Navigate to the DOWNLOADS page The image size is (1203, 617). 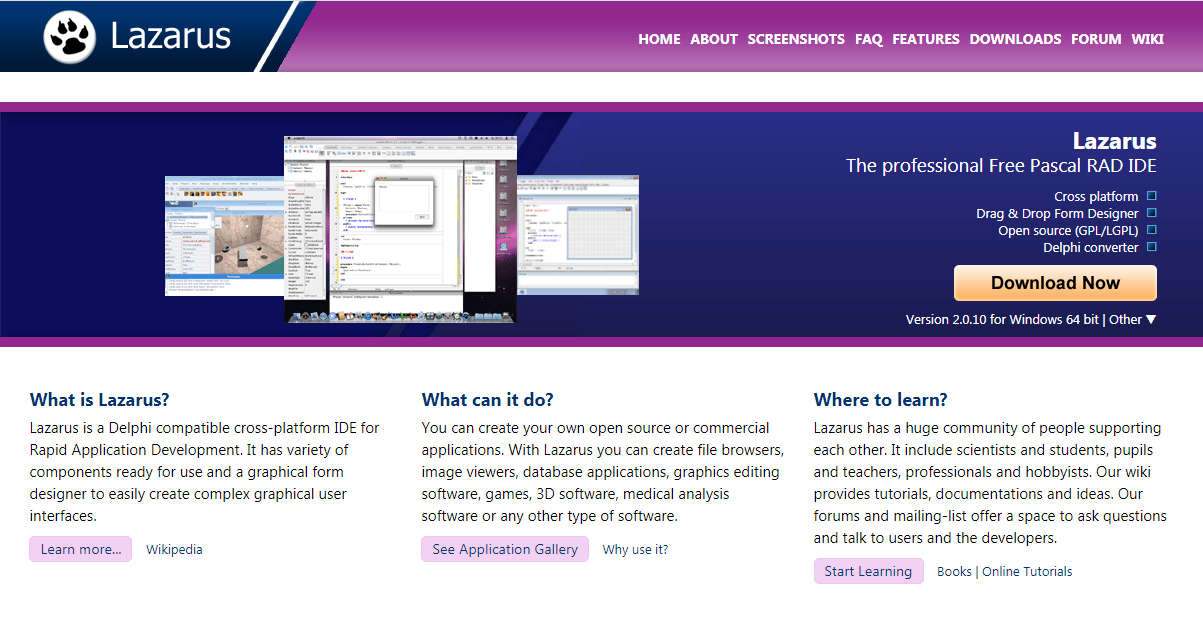(1015, 39)
